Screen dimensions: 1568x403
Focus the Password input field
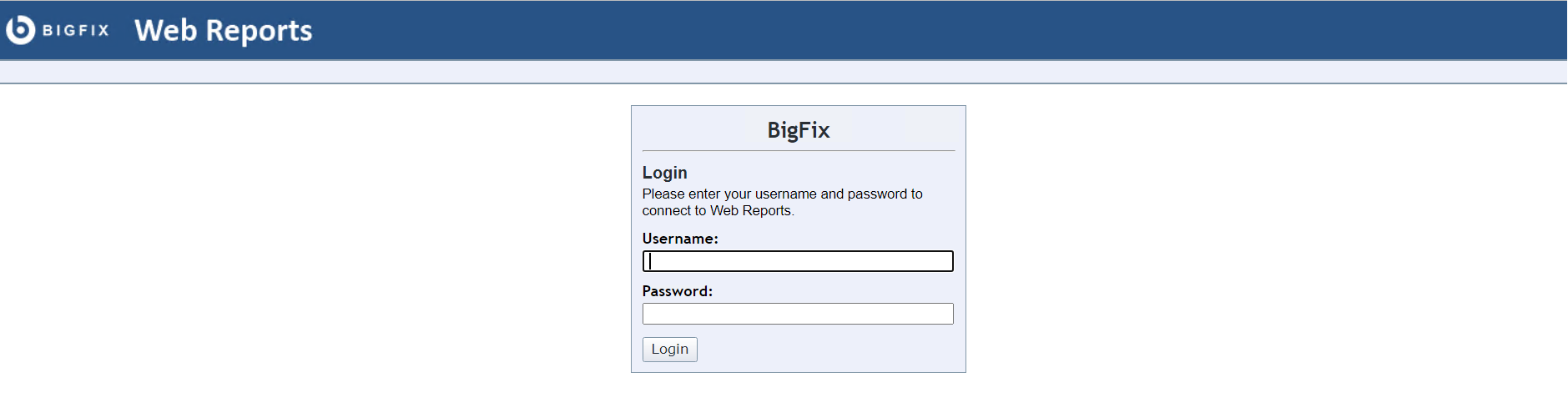[798, 314]
